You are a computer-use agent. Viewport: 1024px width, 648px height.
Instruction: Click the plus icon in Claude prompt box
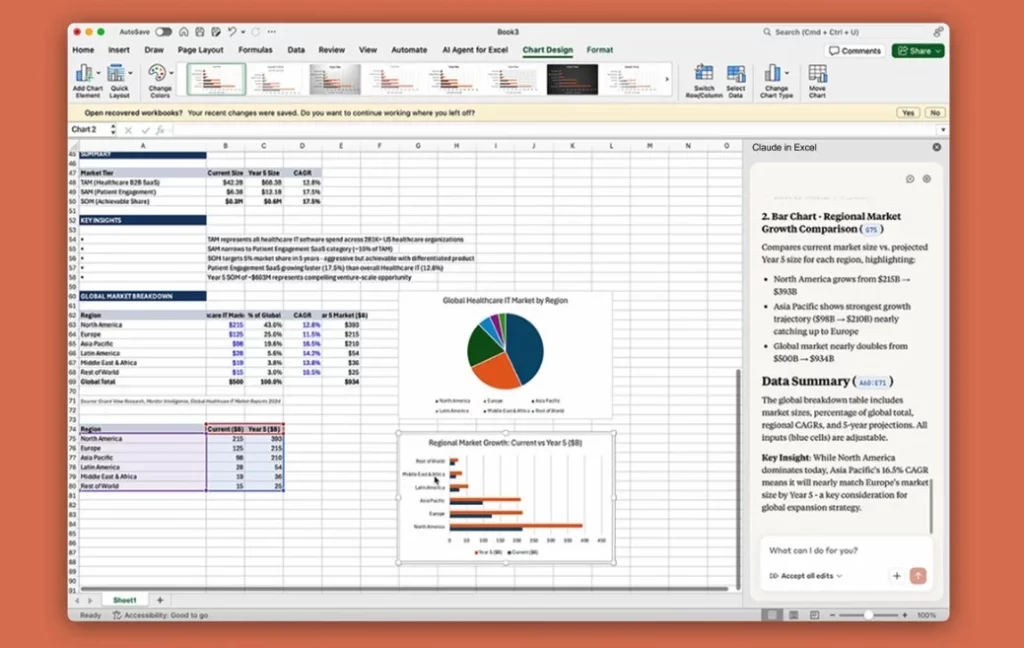896,576
